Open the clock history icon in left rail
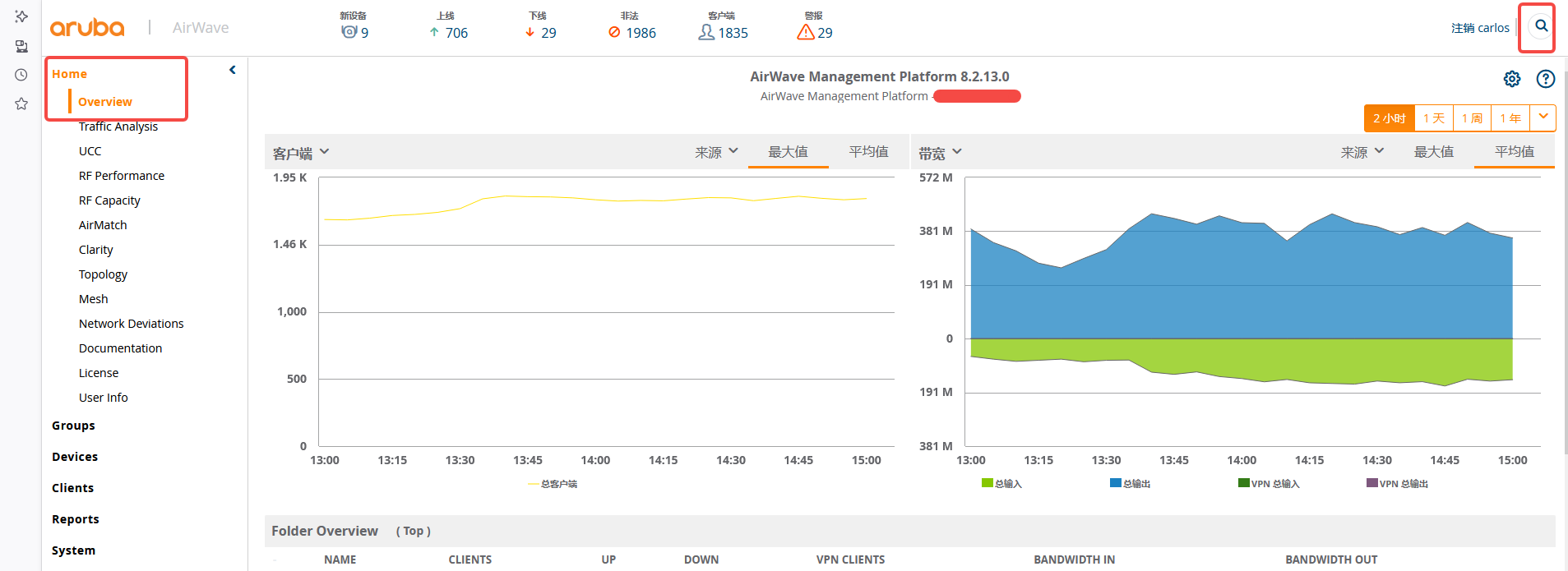This screenshot has width=1568, height=571. point(21,75)
